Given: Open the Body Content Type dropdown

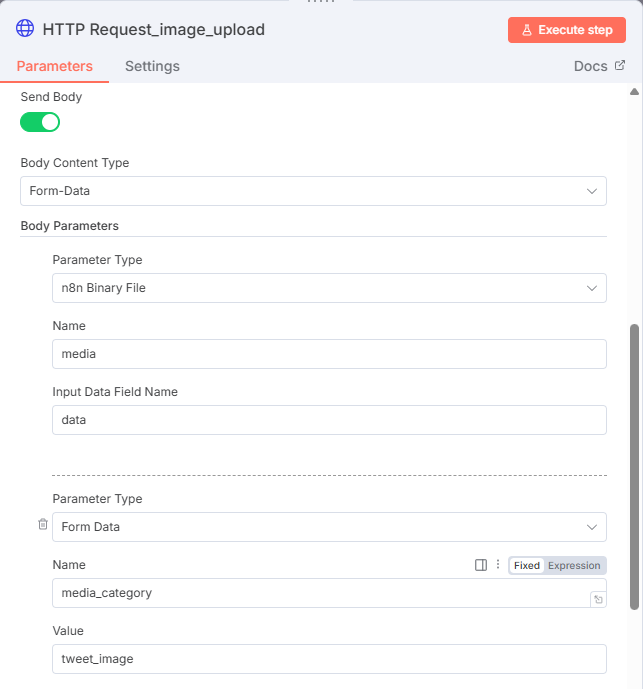Looking at the screenshot, I should [313, 191].
